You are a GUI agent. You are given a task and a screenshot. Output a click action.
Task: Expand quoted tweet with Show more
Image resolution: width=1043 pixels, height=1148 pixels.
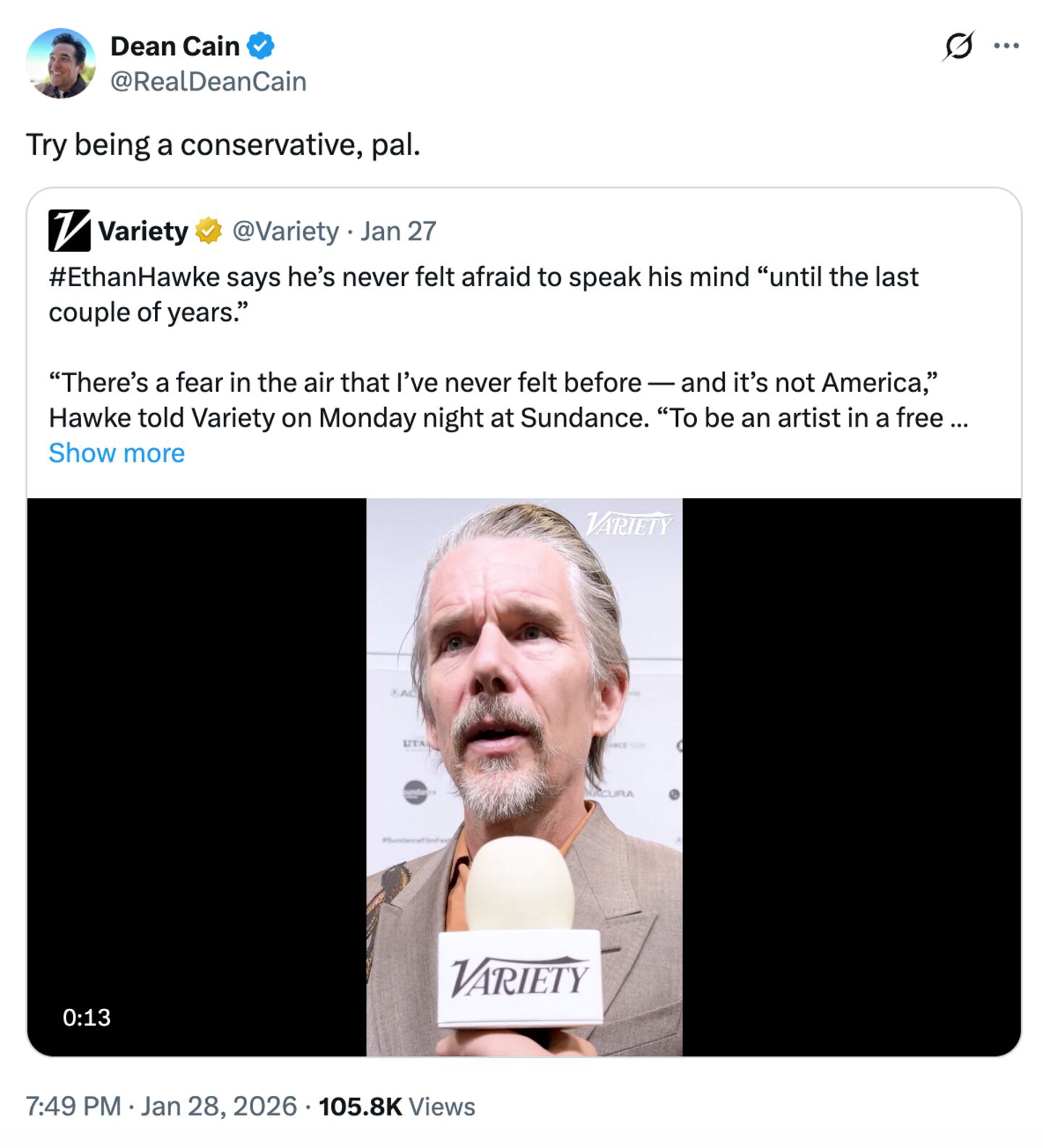click(117, 453)
